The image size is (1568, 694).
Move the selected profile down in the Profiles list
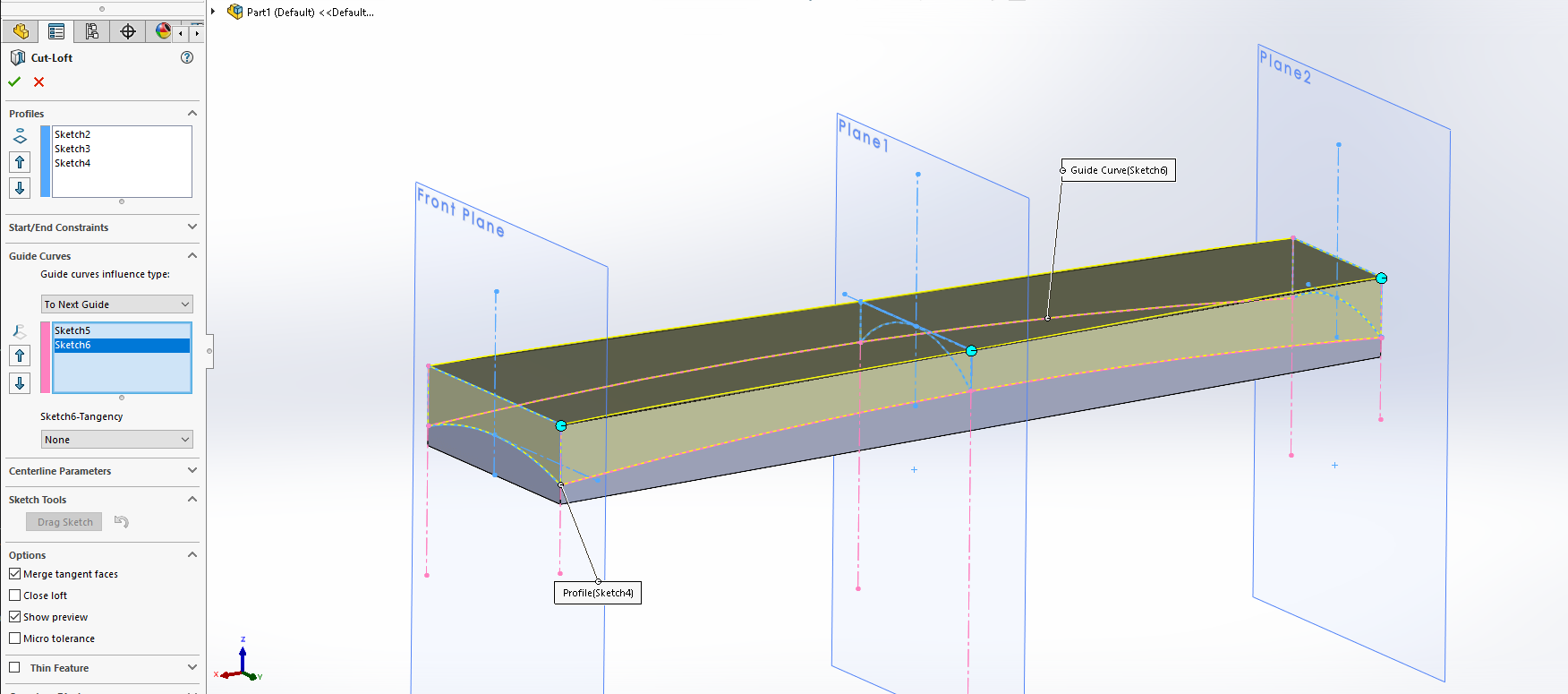[20, 187]
